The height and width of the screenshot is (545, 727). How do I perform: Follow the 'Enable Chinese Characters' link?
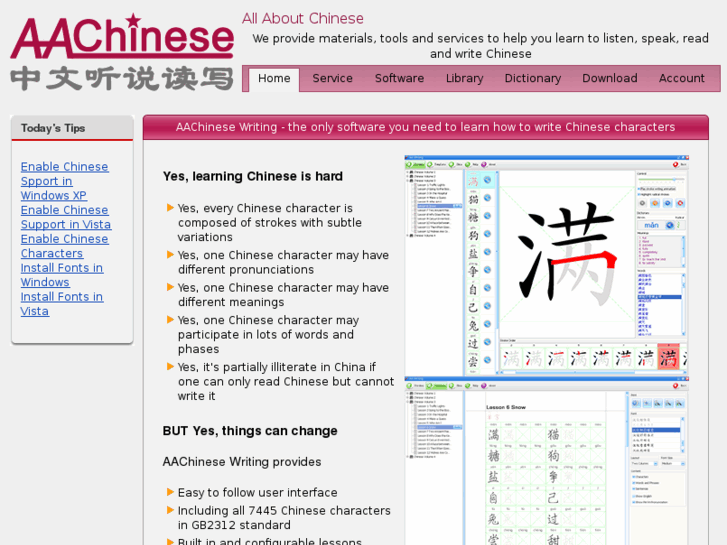coord(64,246)
